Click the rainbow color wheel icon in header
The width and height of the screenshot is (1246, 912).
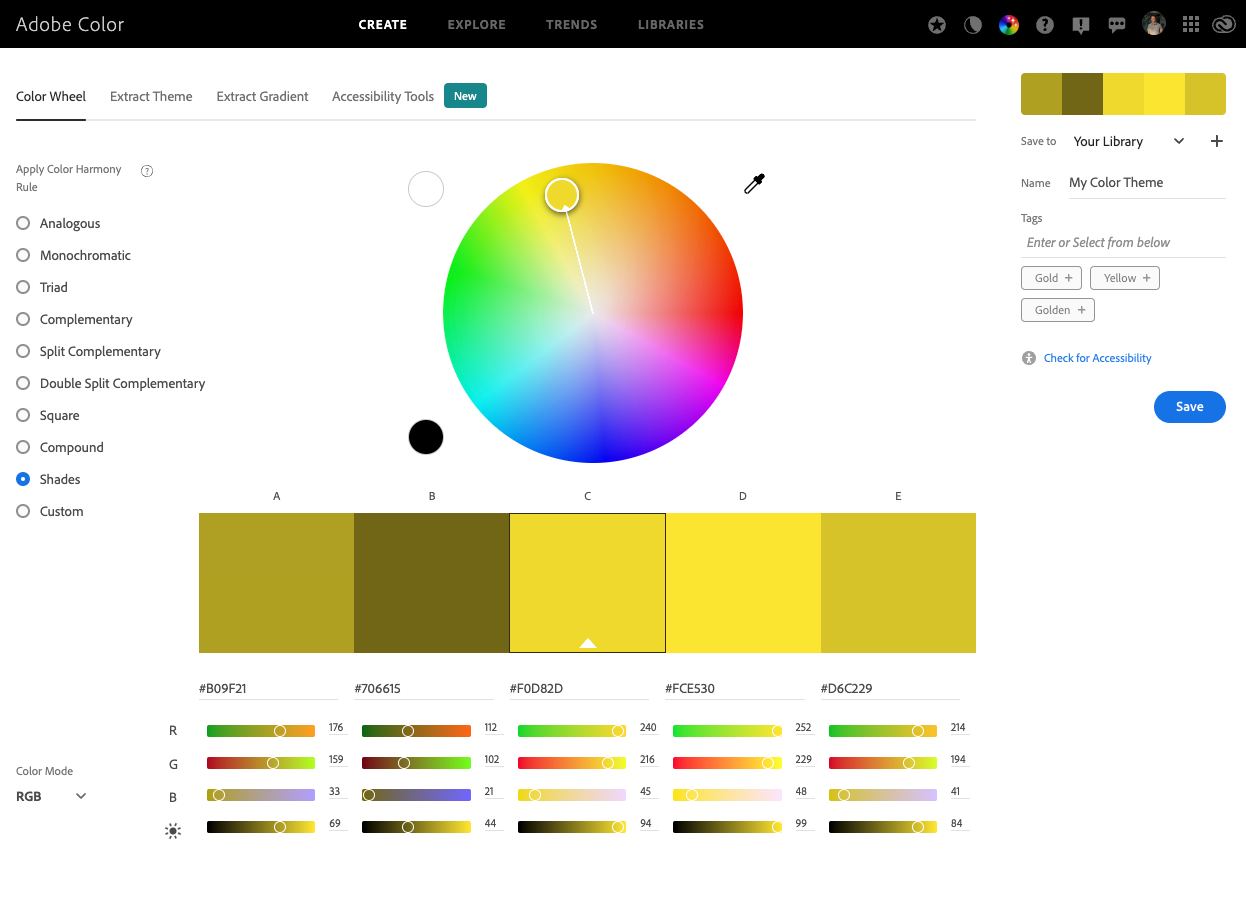click(x=1009, y=25)
